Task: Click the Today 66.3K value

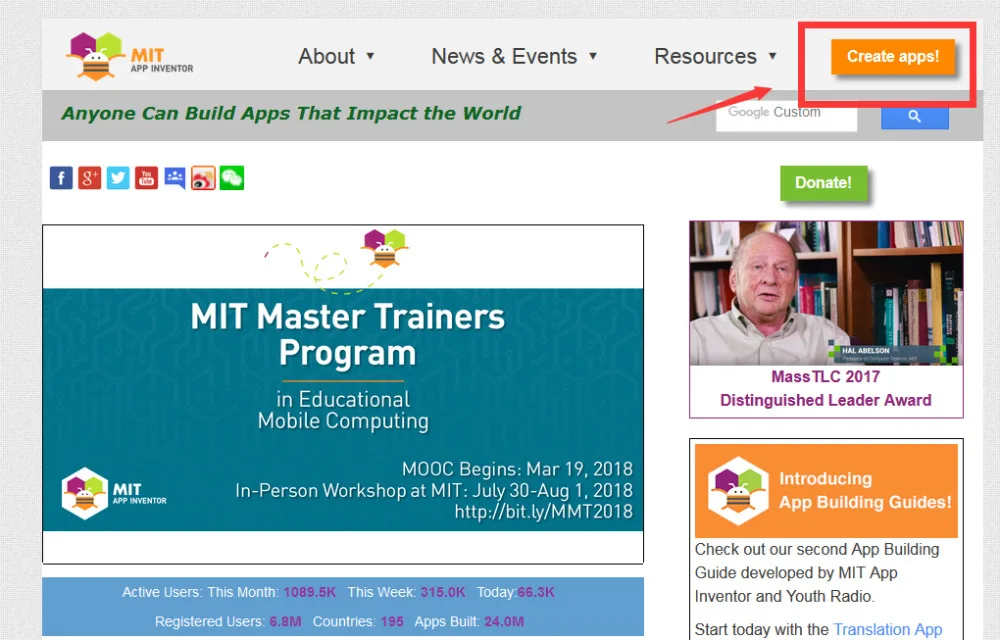Action: [x=536, y=592]
